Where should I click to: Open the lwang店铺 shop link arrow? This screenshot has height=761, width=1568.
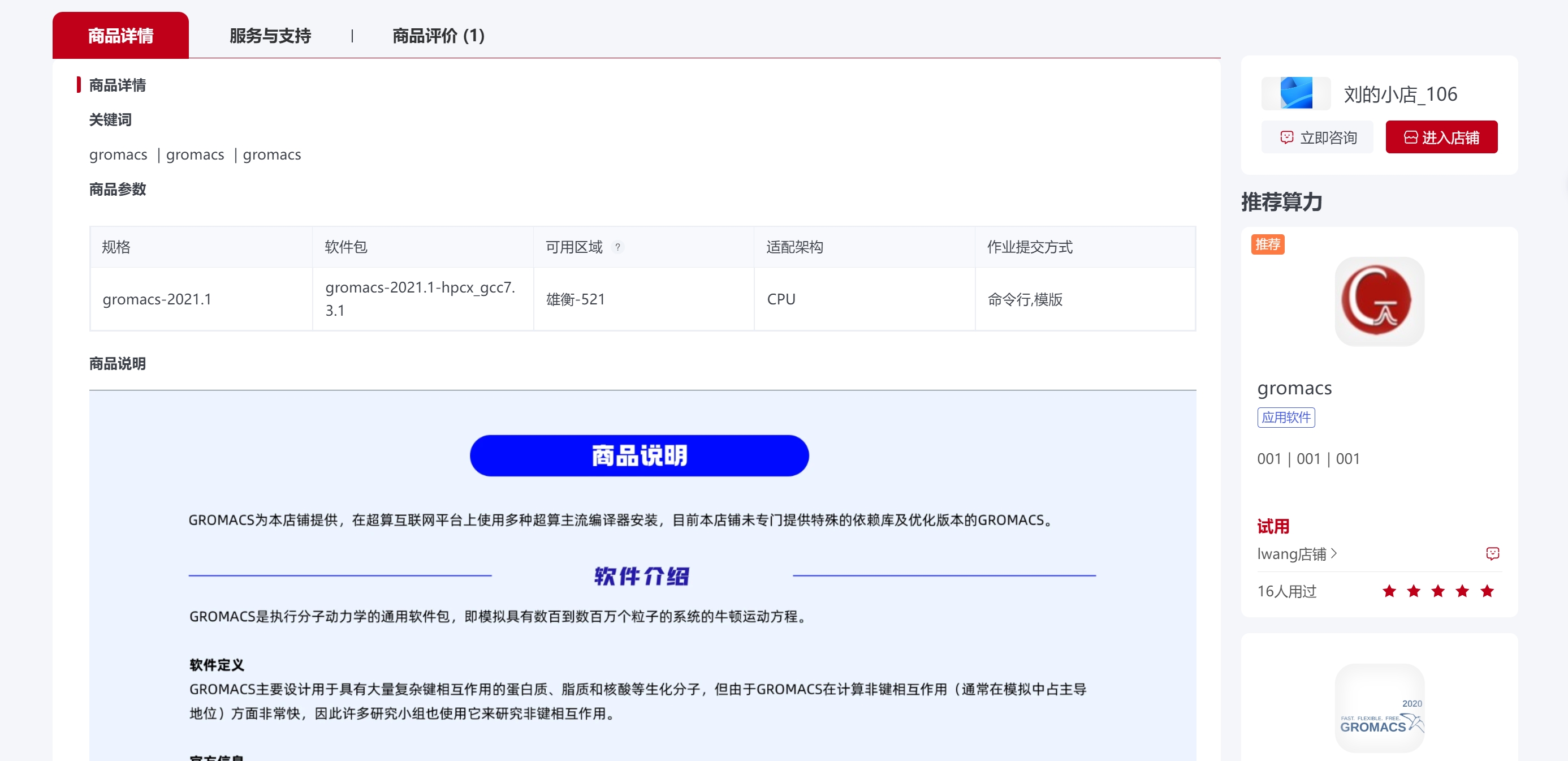tap(1334, 553)
